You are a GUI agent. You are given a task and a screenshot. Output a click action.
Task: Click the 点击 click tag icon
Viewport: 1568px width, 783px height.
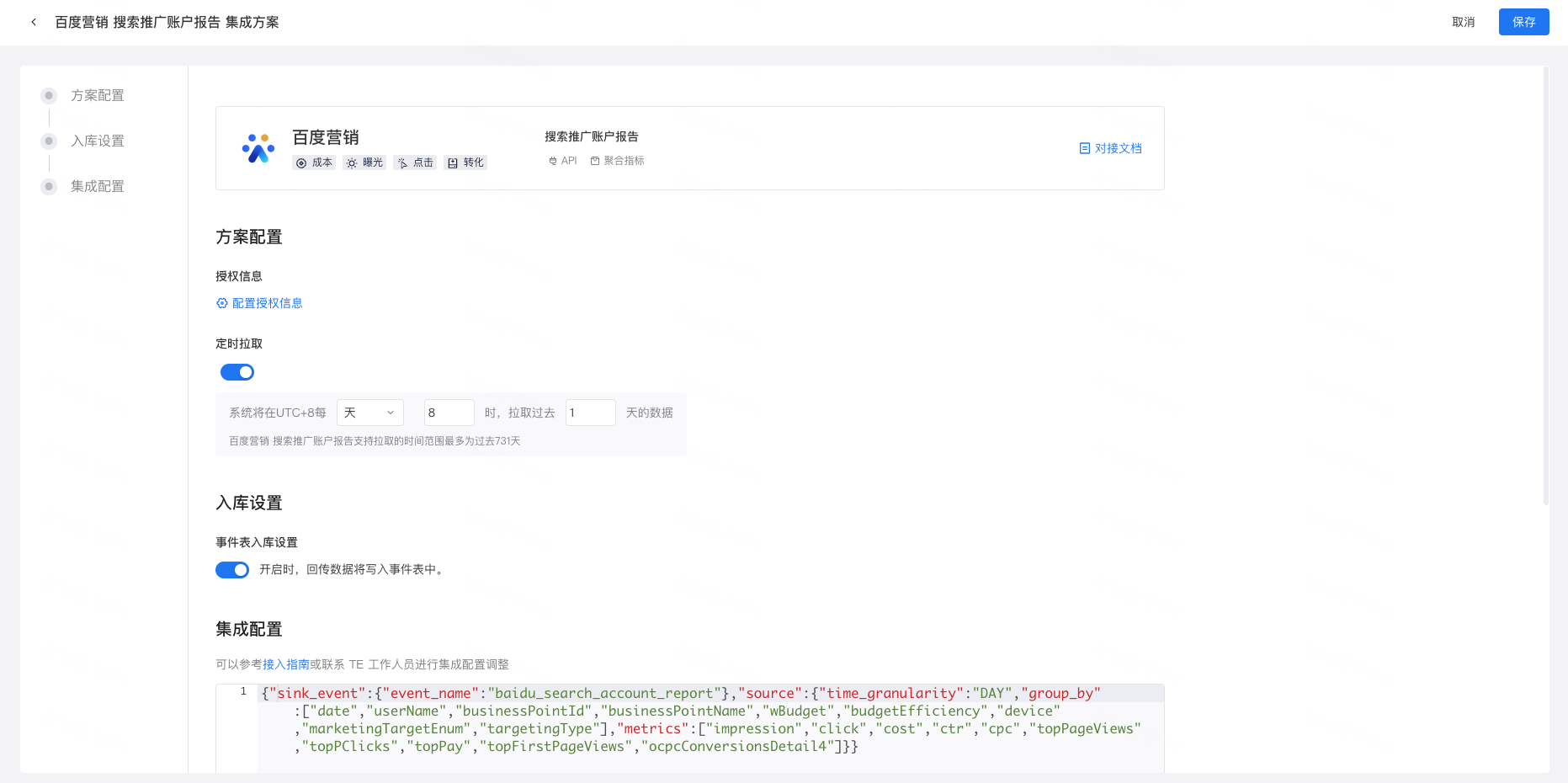click(402, 162)
